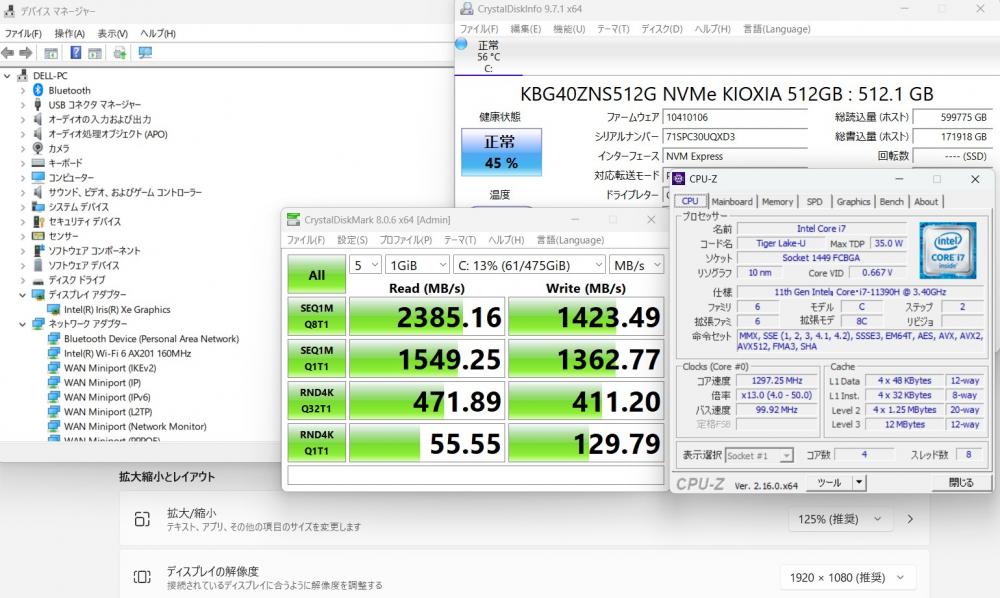Open the 設定(S) menu in CrystalDiskMark
Screen dimensions: 1000x598
pyautogui.click(x=352, y=240)
